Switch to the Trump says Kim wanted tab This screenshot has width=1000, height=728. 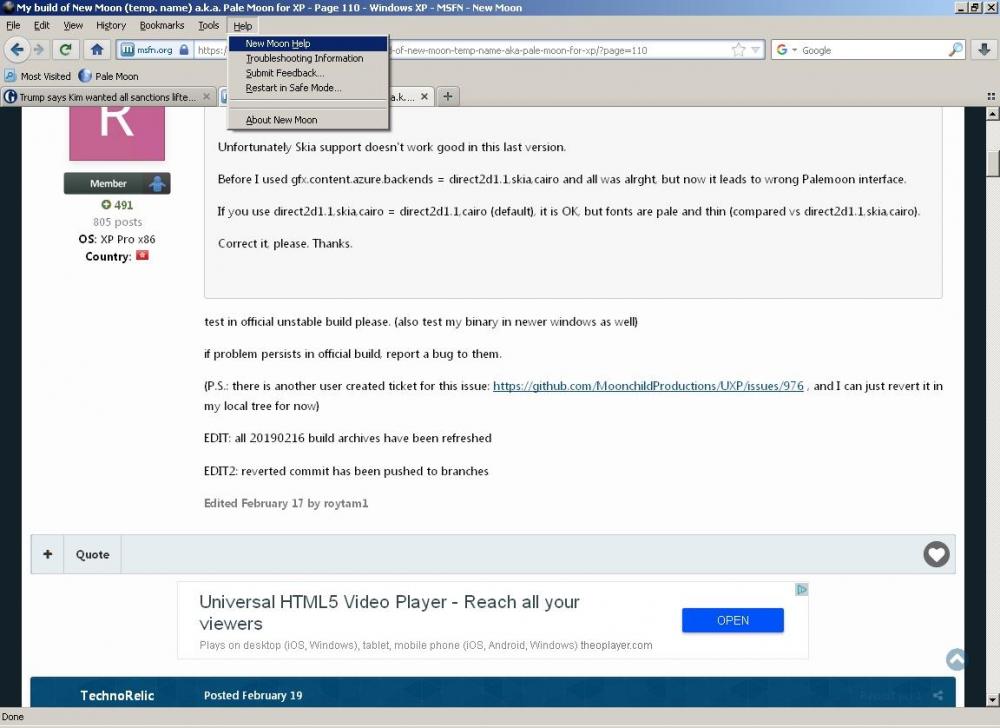107,97
